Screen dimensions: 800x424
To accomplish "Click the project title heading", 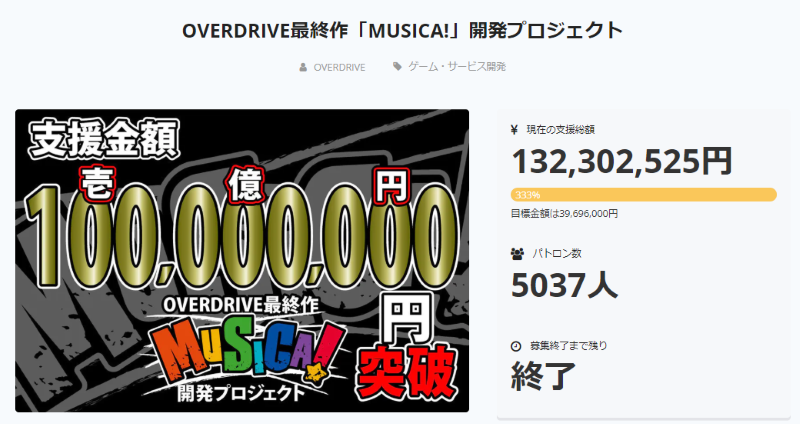I will pos(403,30).
